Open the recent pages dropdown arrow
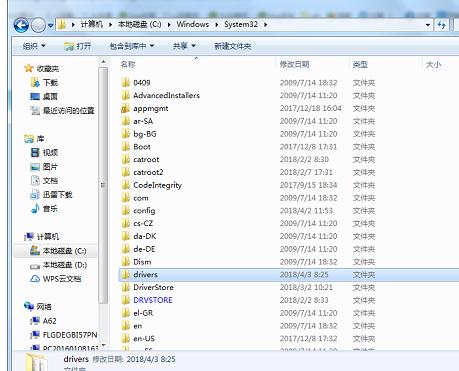459x371 pixels. (50, 25)
